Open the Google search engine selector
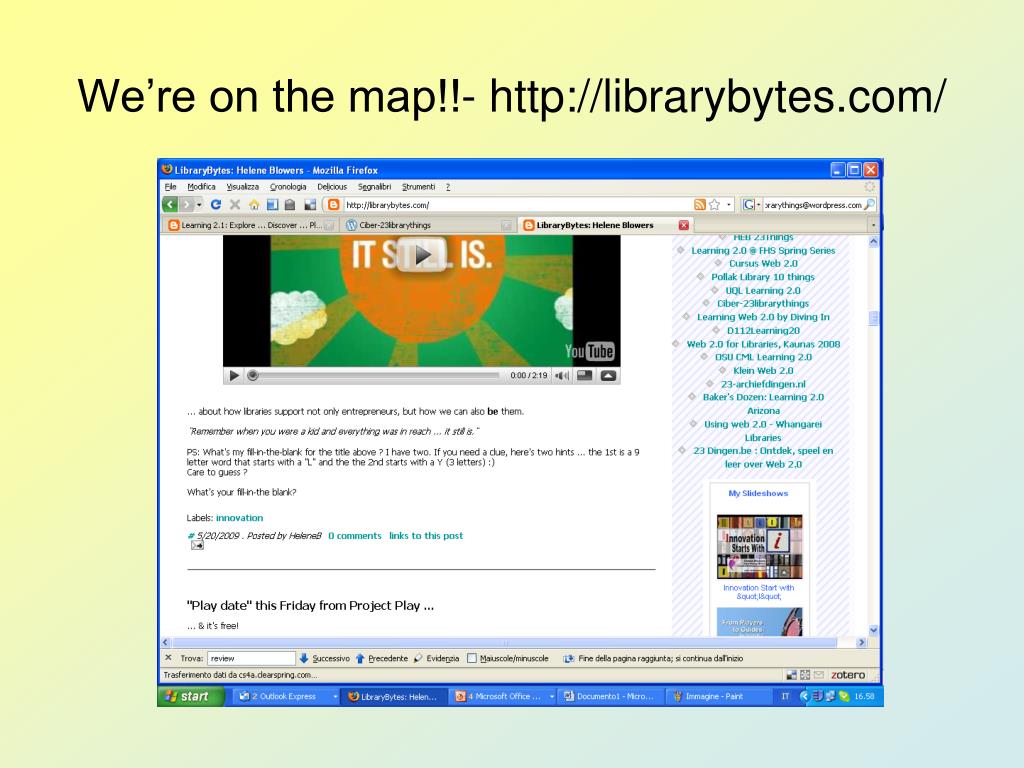The width and height of the screenshot is (1024, 768). click(752, 204)
